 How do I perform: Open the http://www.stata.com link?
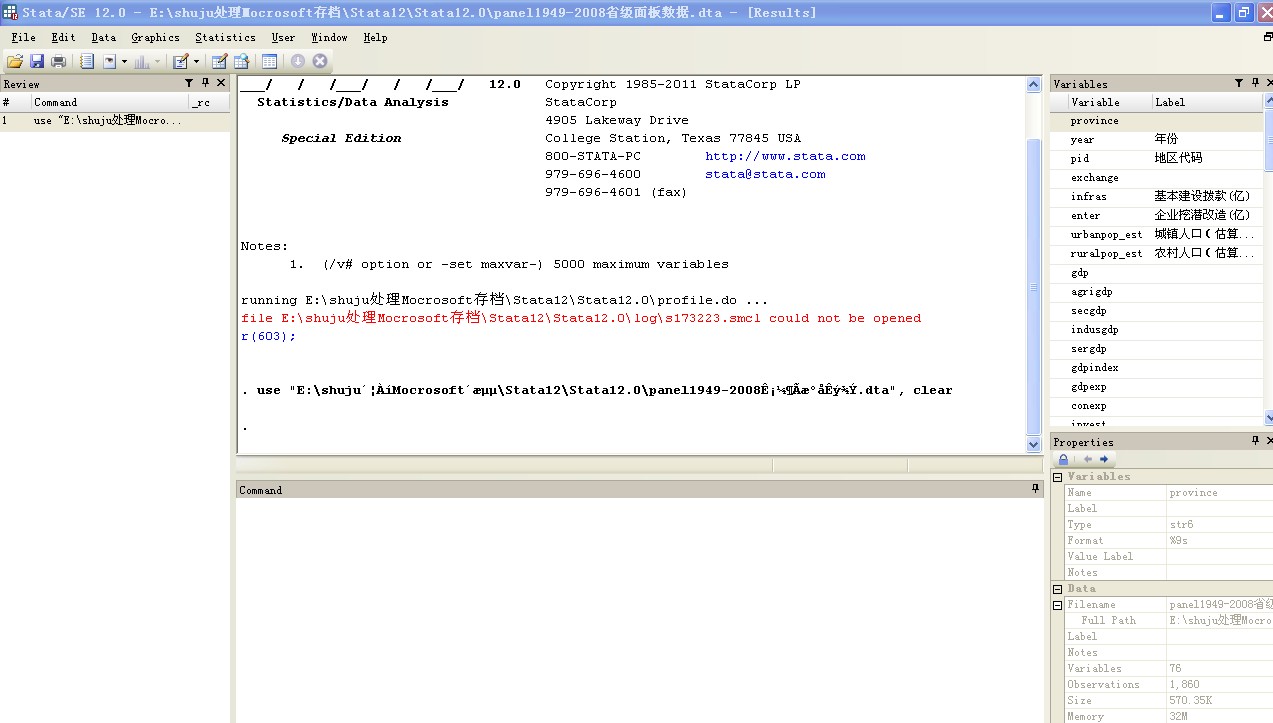[785, 156]
